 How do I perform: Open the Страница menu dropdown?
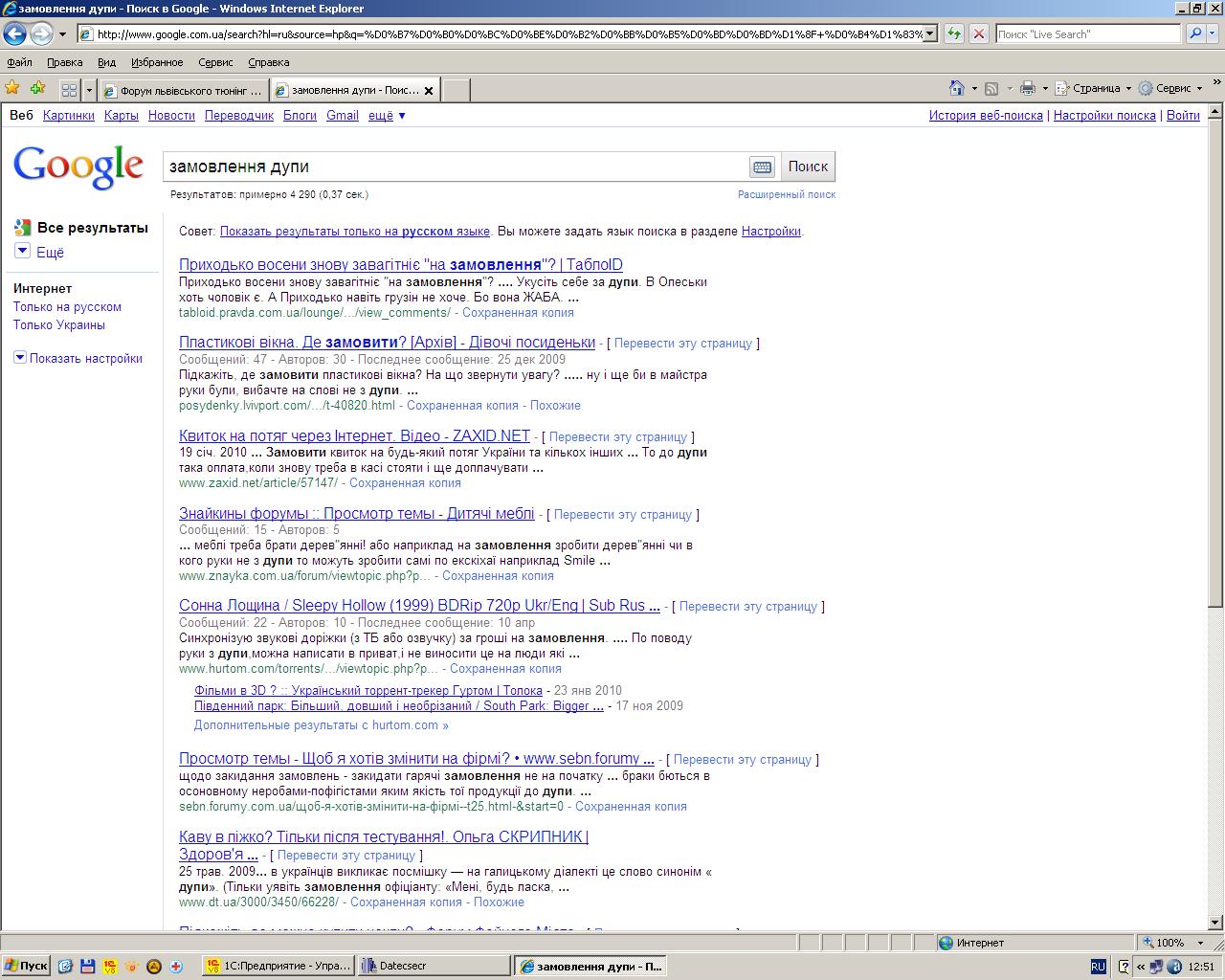pos(1094,88)
